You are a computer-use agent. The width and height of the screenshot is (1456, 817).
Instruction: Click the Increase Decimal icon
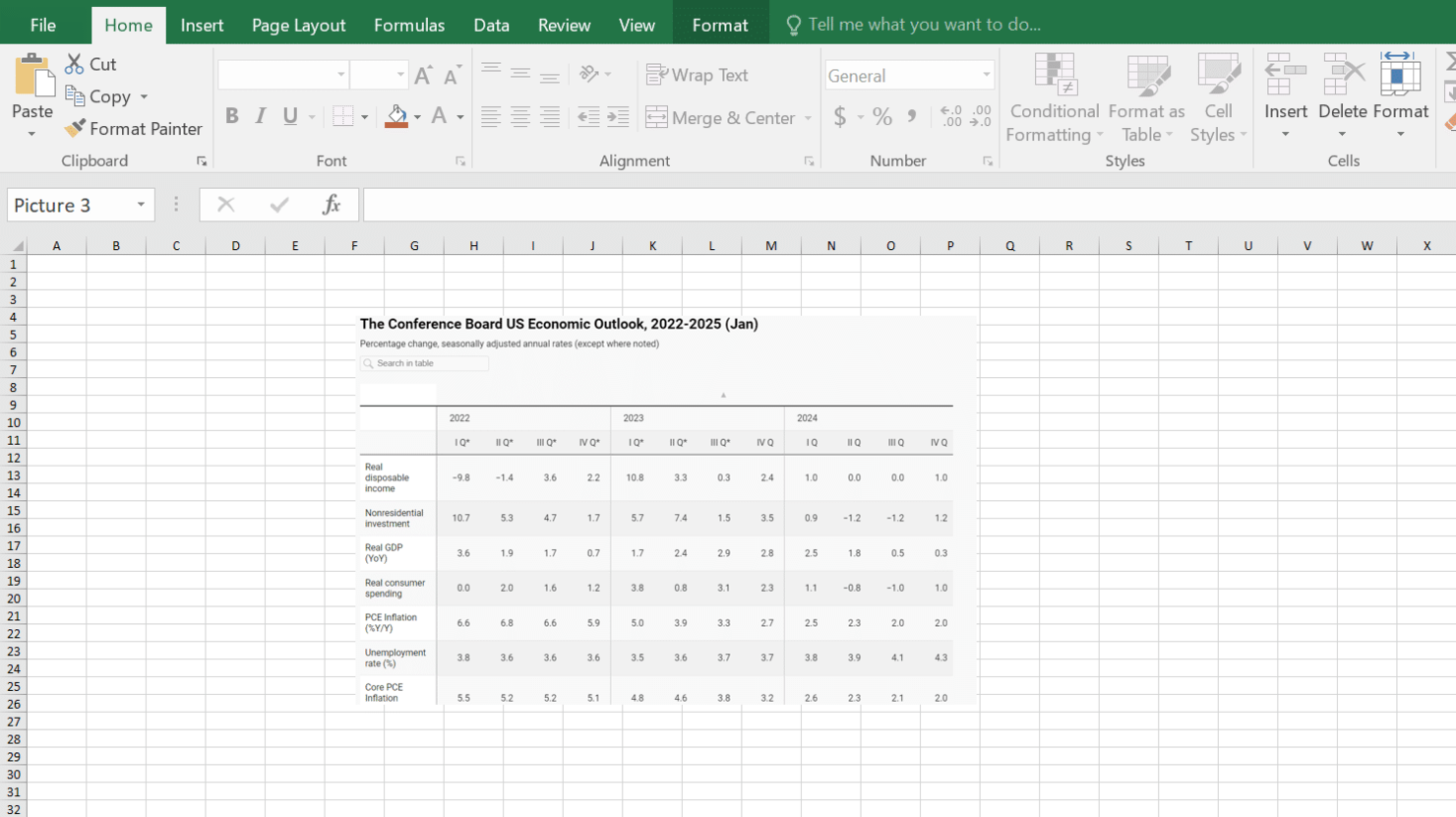[x=950, y=116]
